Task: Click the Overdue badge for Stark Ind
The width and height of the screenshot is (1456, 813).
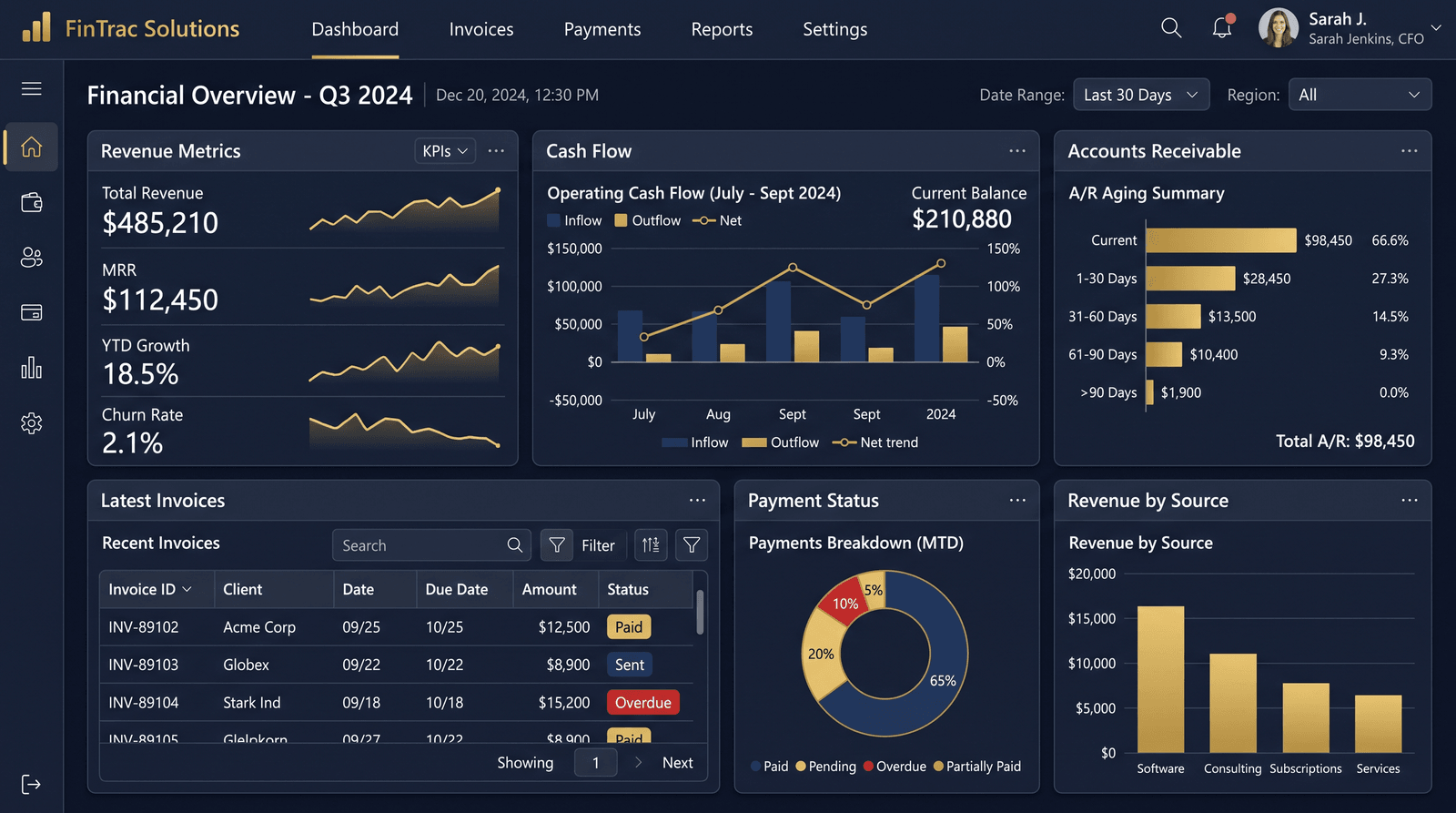Action: [x=643, y=702]
